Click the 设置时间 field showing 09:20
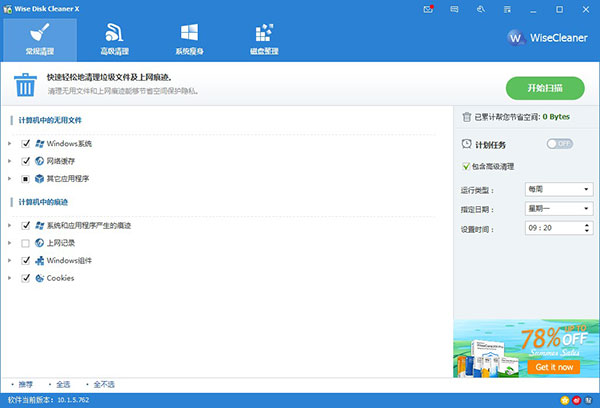This screenshot has width=600, height=408. [x=553, y=229]
